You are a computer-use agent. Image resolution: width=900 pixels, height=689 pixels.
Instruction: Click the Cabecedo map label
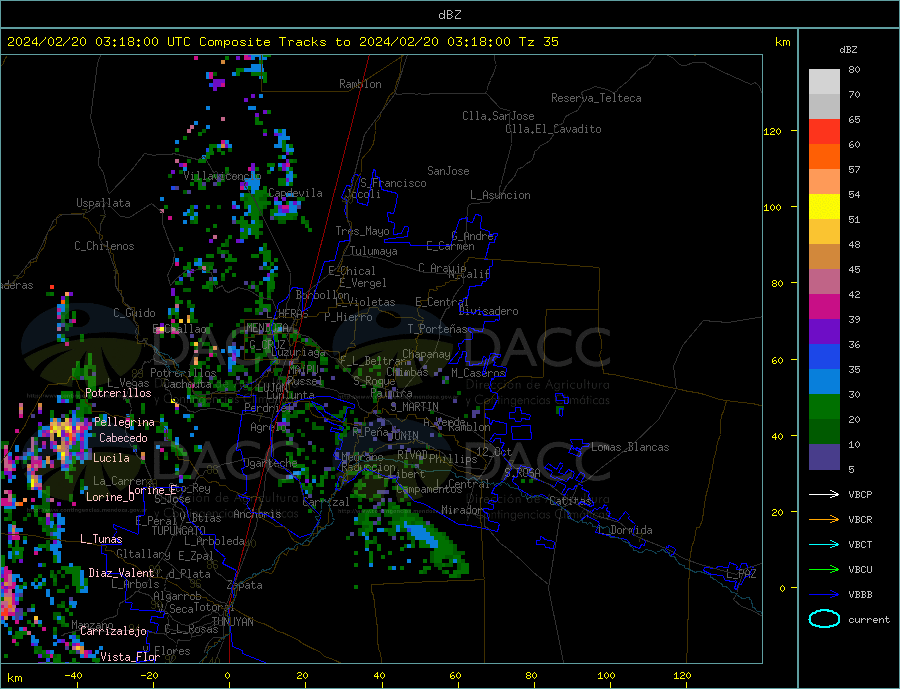click(x=123, y=438)
